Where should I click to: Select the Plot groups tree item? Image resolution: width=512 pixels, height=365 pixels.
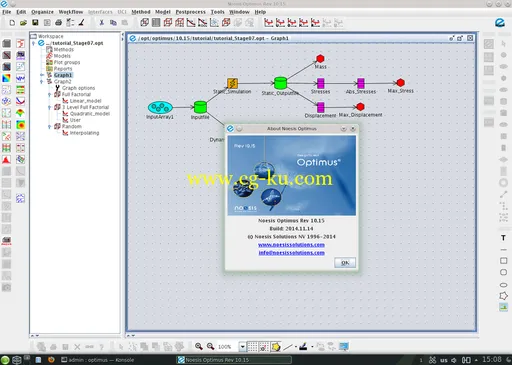pyautogui.click(x=67, y=62)
